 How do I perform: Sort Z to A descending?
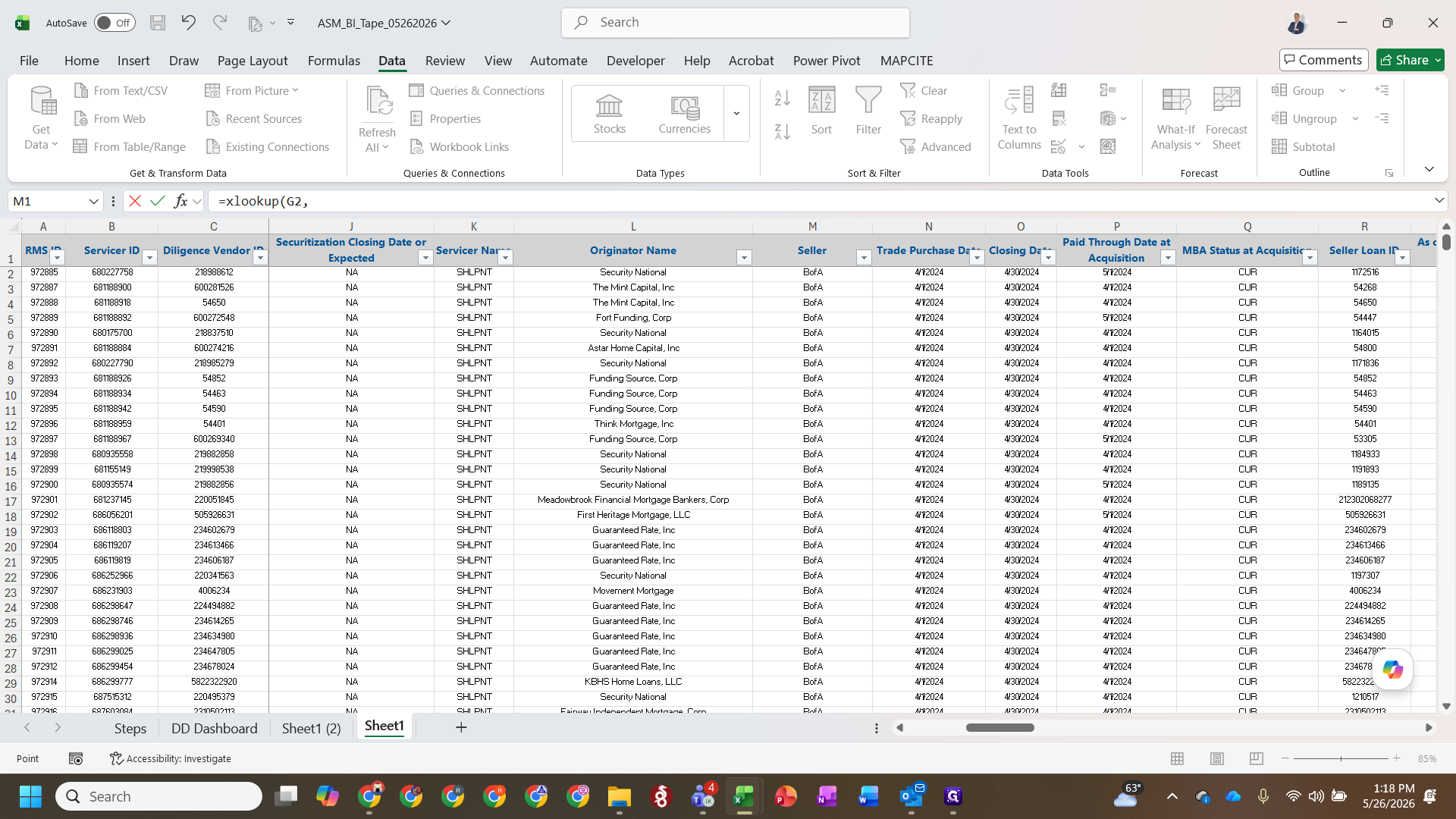point(783,131)
